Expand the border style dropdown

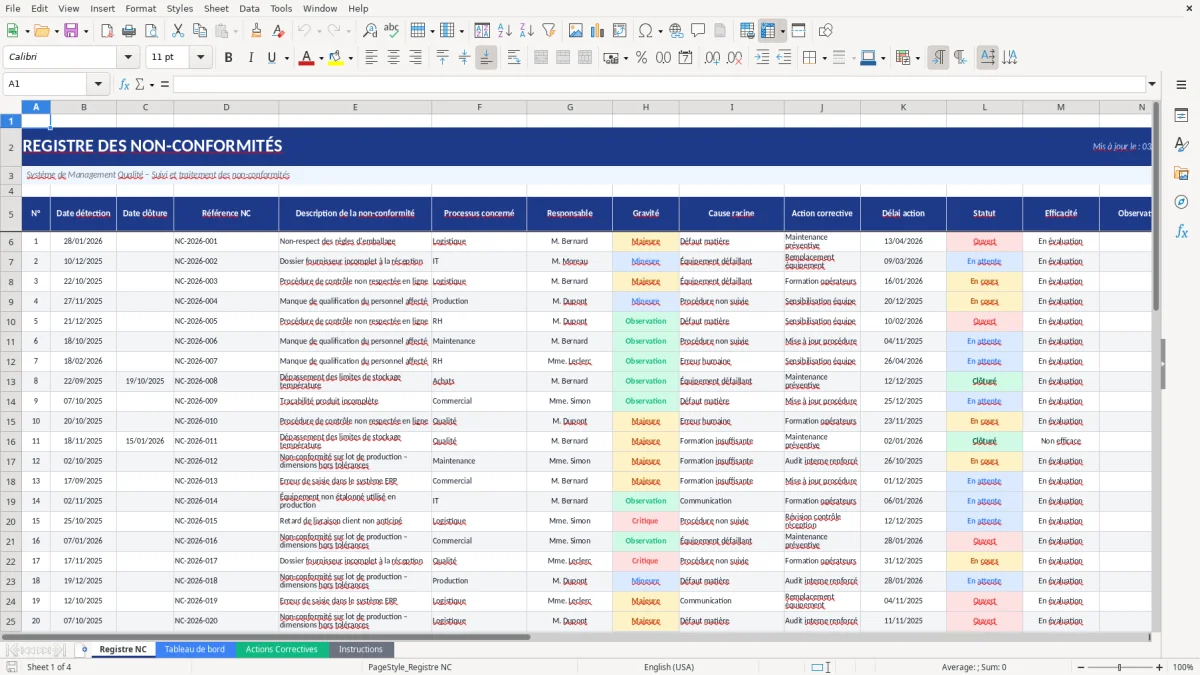[x=854, y=57]
